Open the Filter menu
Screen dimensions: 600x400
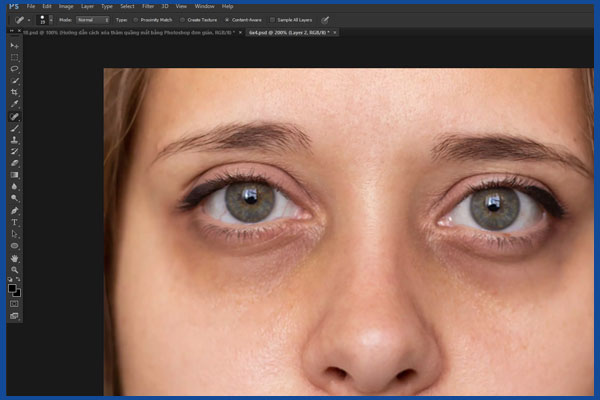click(x=147, y=6)
